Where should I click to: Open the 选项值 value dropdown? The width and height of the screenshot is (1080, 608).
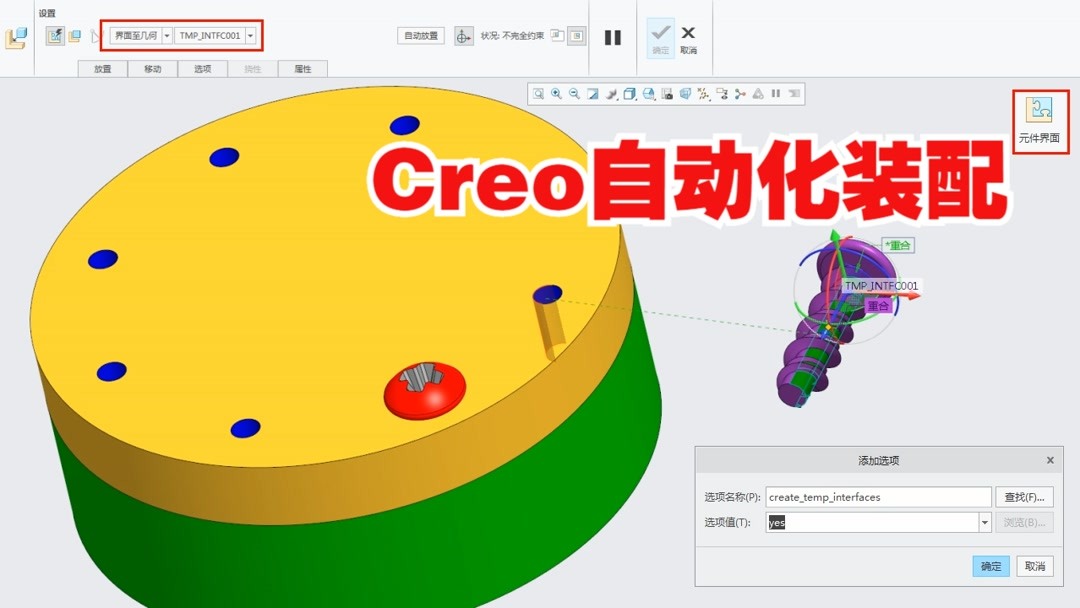coord(984,522)
